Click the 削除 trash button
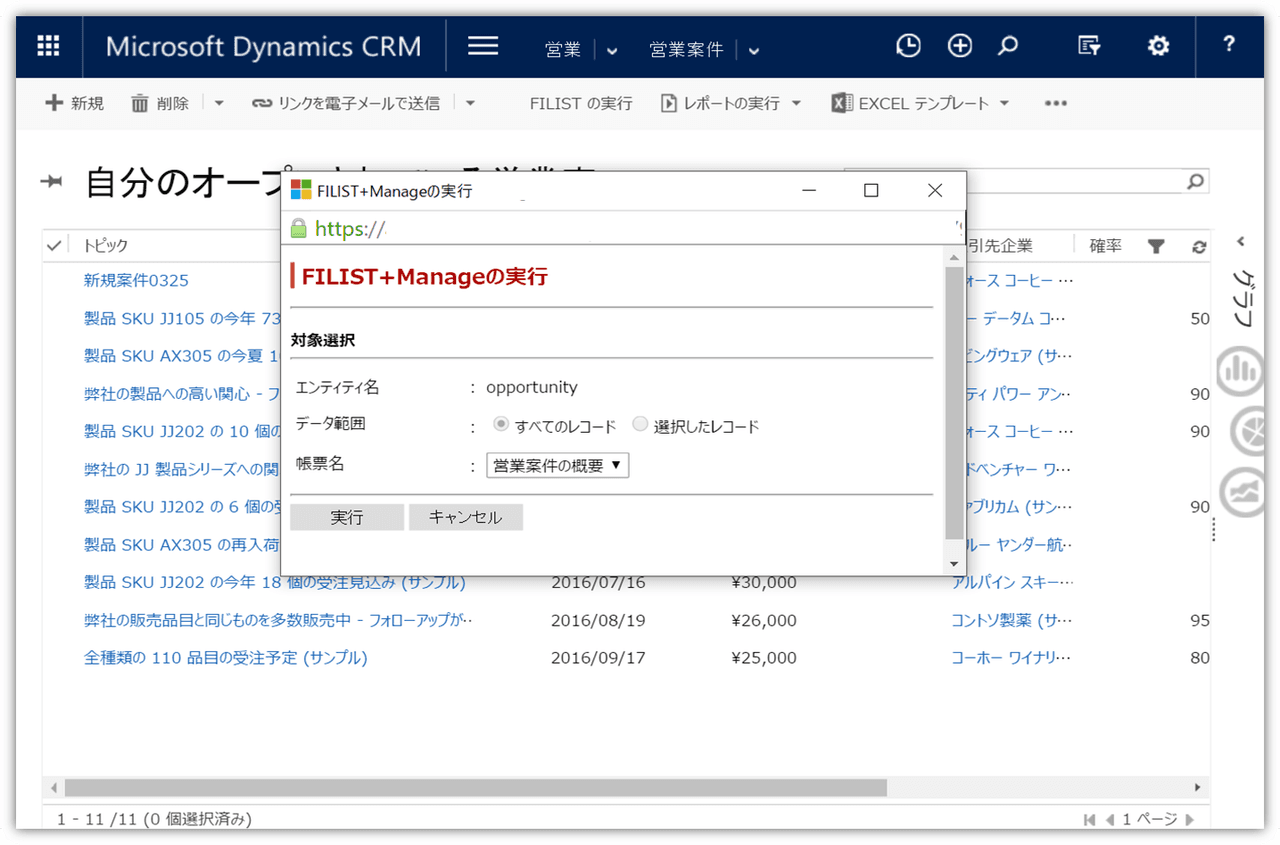This screenshot has height=845, width=1280. (160, 103)
